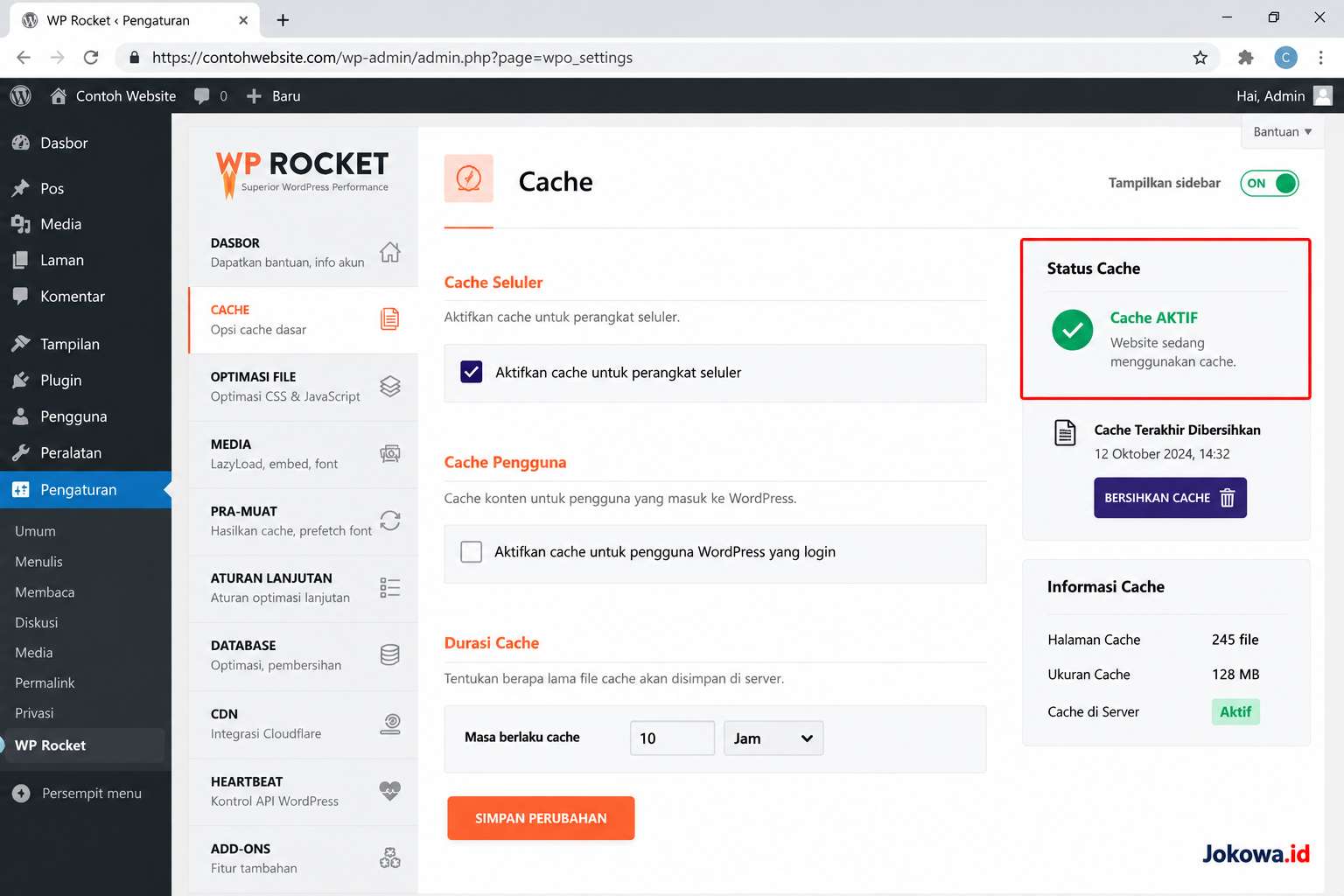Click the CDN integration icon
The height and width of the screenshot is (896, 1344).
tap(390, 724)
